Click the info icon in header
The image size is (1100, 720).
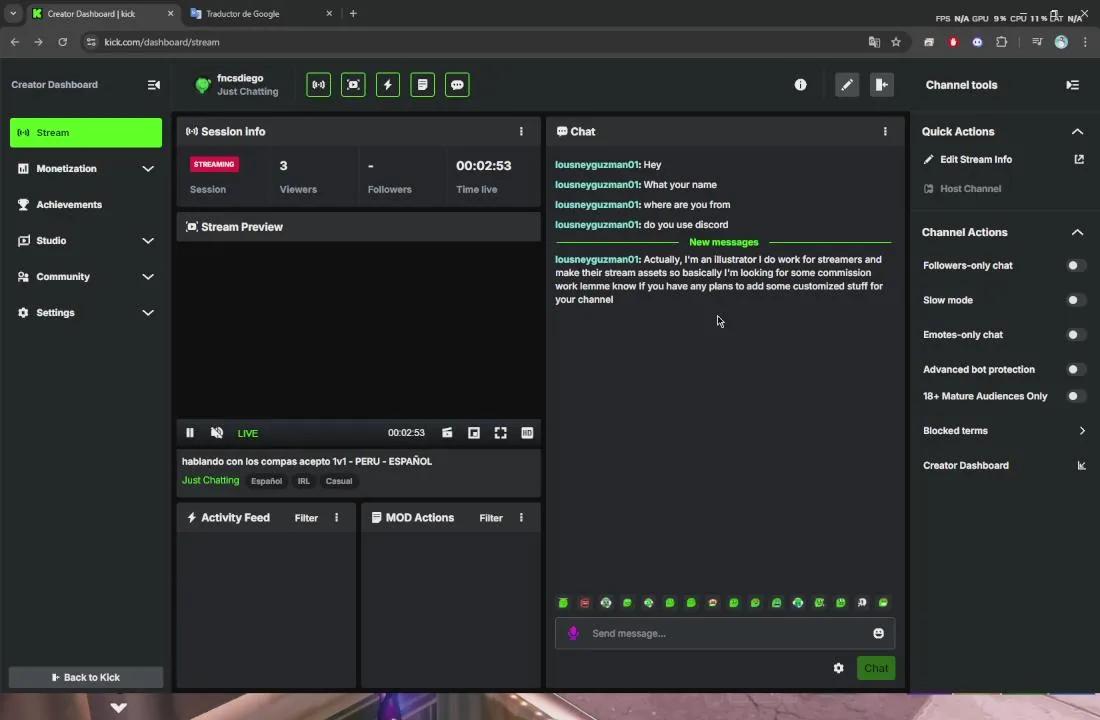click(800, 85)
